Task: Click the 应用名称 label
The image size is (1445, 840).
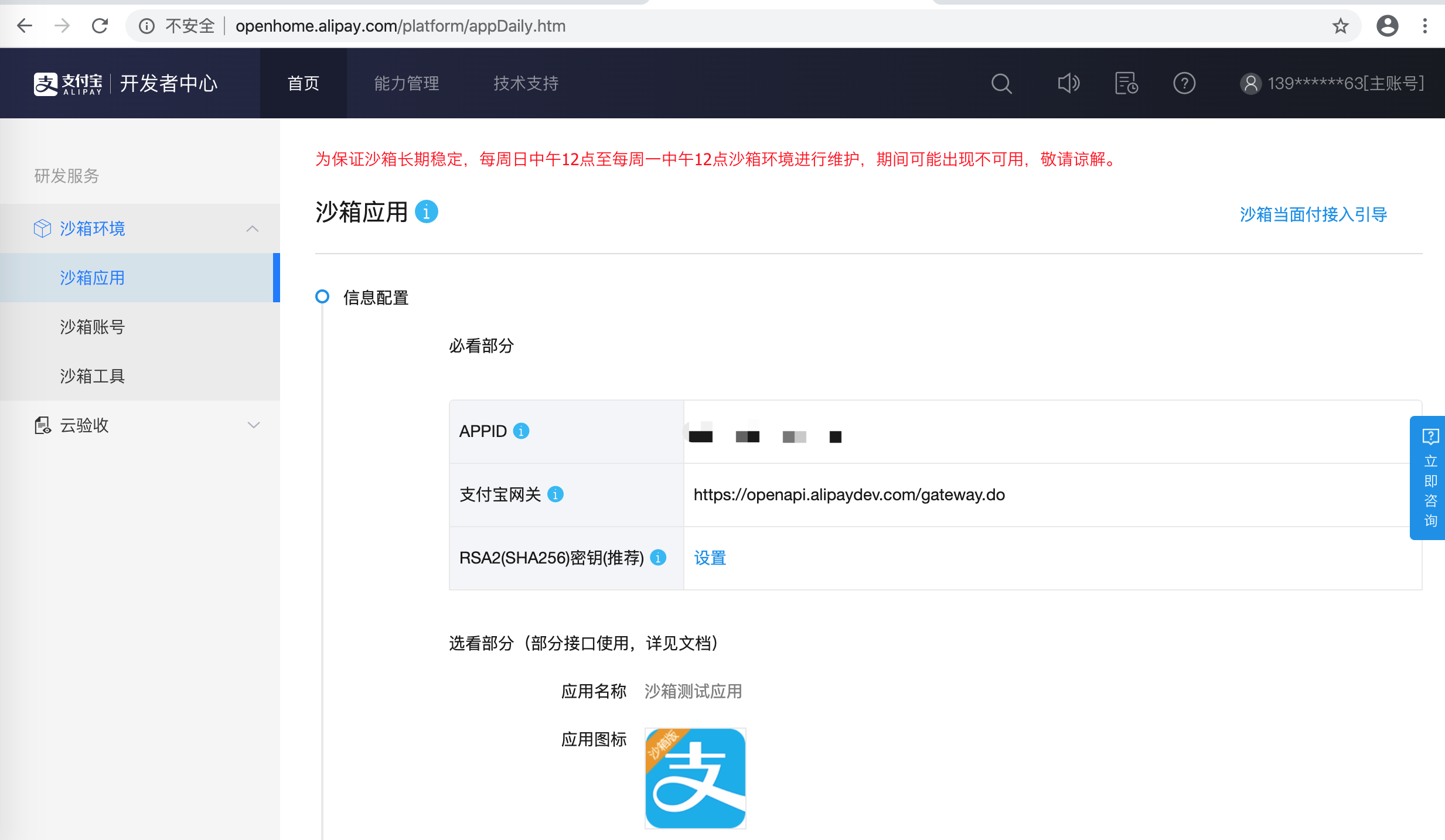Action: [x=594, y=691]
